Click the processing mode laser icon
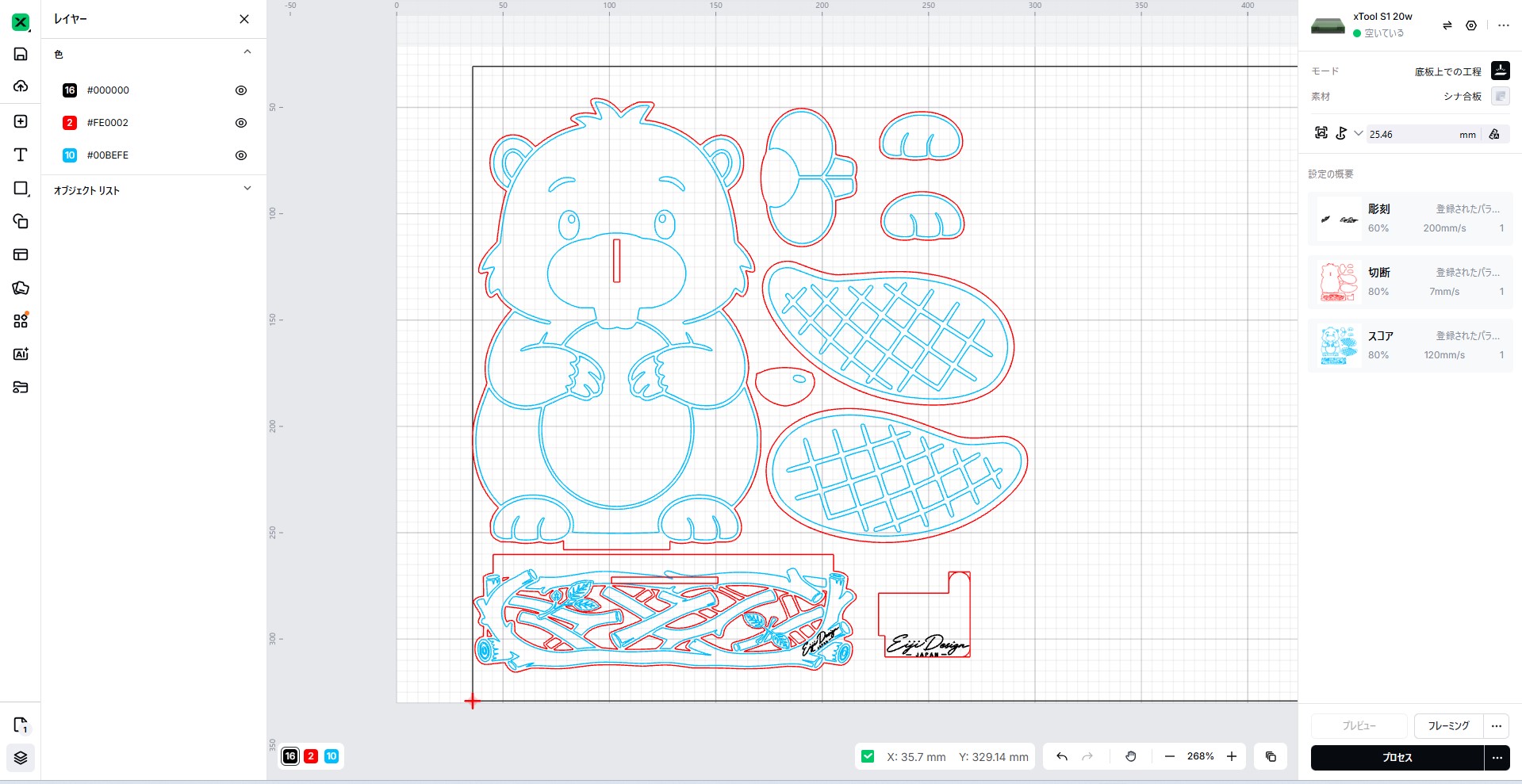The width and height of the screenshot is (1522, 784). [x=1500, y=71]
